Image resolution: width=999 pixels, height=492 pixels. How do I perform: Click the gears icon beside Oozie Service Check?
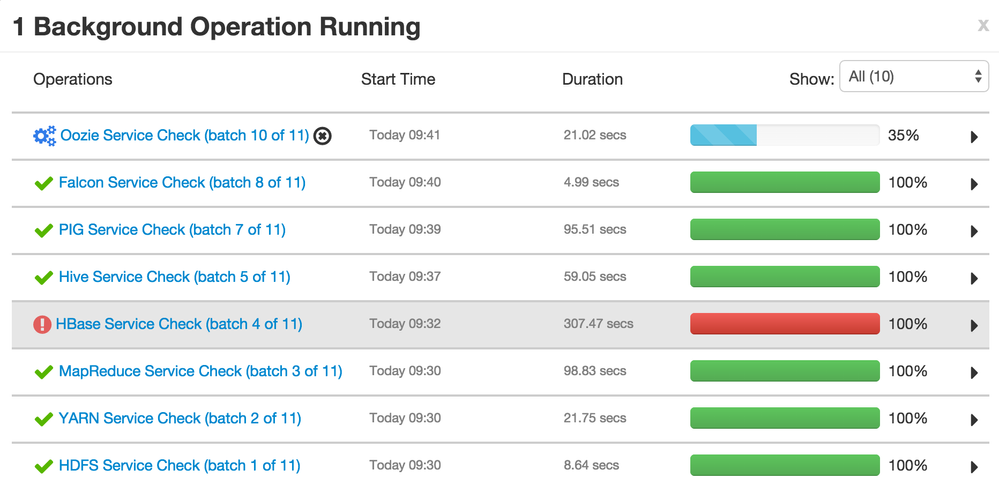point(44,136)
